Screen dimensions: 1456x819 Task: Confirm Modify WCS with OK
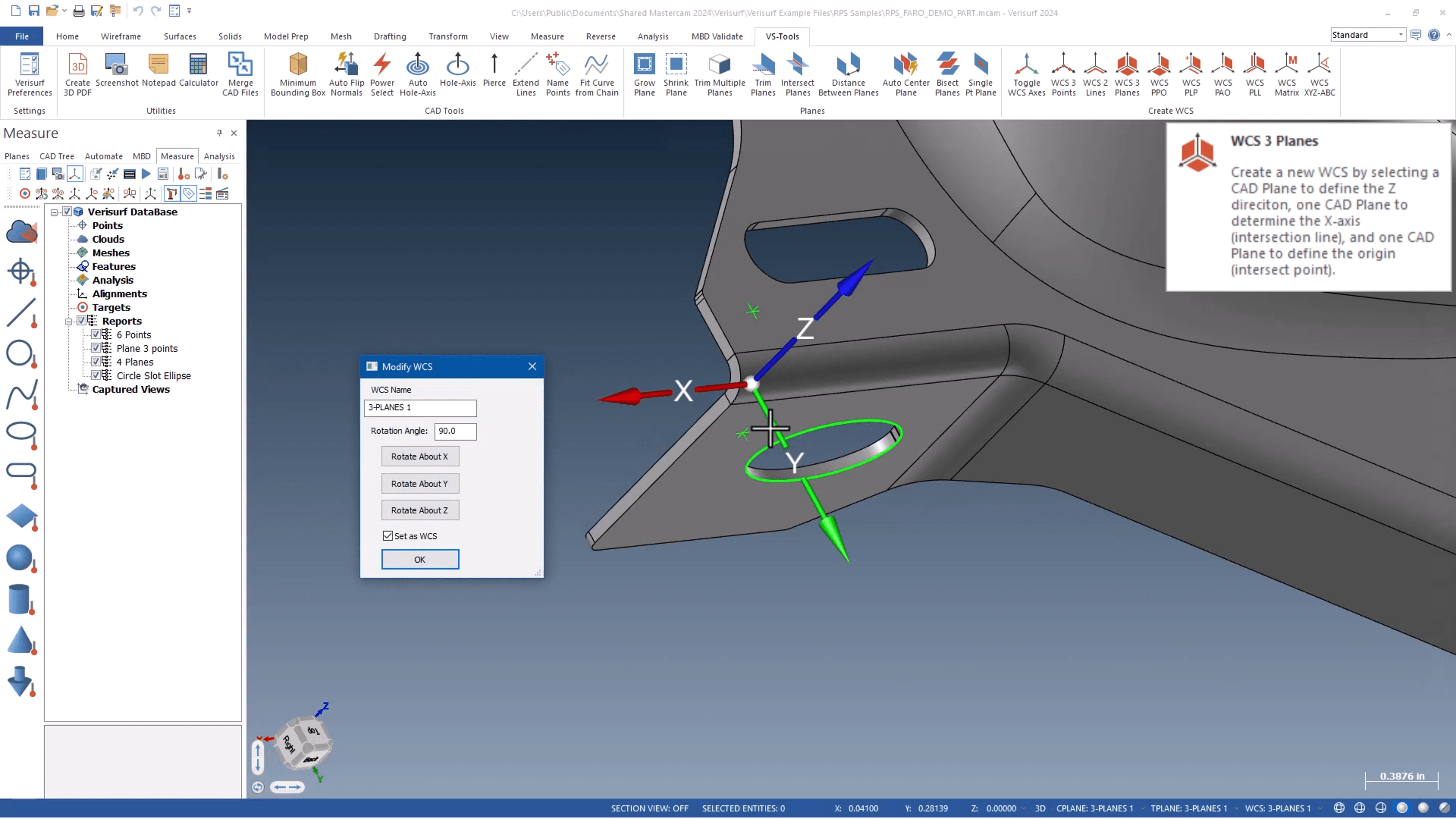tap(420, 560)
